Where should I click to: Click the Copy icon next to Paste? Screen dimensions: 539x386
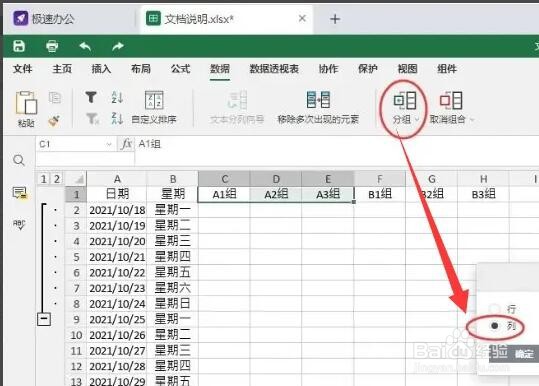point(55,98)
